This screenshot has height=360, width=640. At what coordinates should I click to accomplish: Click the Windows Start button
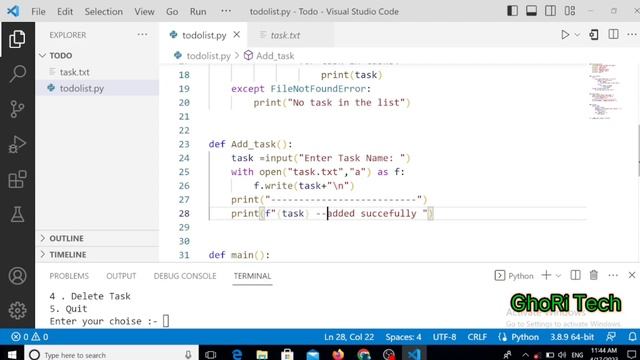point(12,355)
